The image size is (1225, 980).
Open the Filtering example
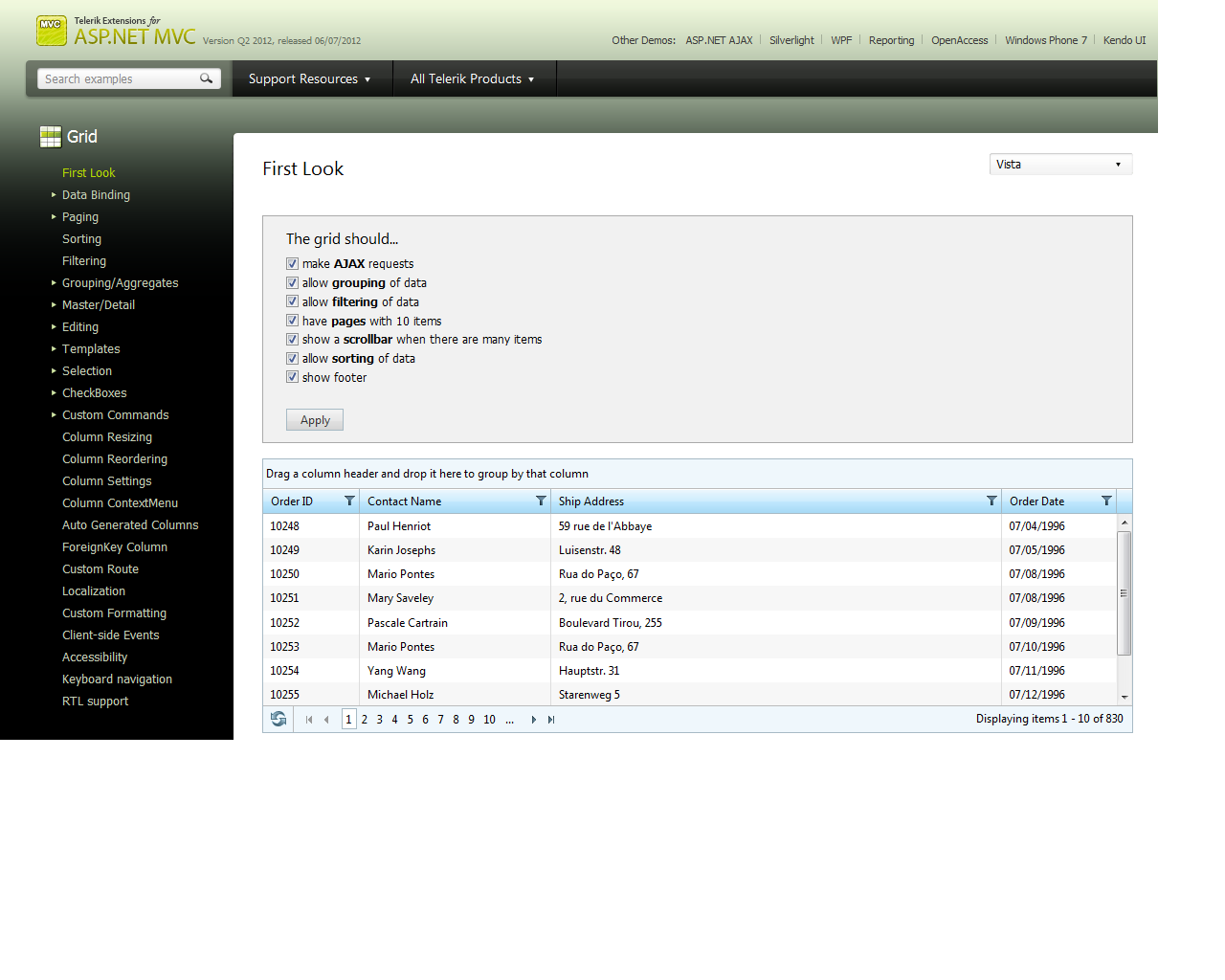point(84,260)
